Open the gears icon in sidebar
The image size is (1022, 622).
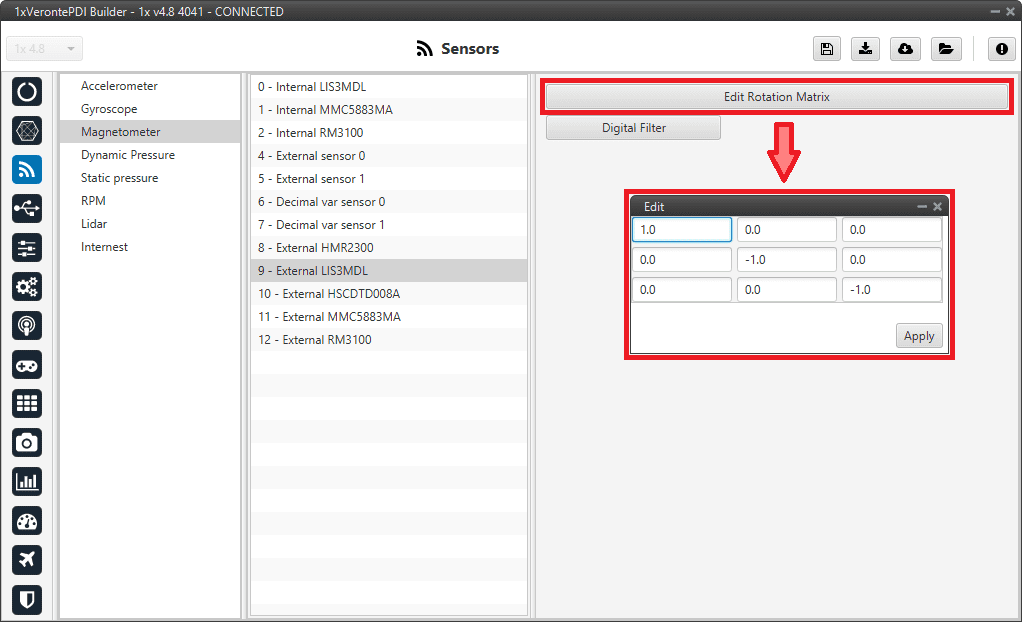pyautogui.click(x=27, y=287)
